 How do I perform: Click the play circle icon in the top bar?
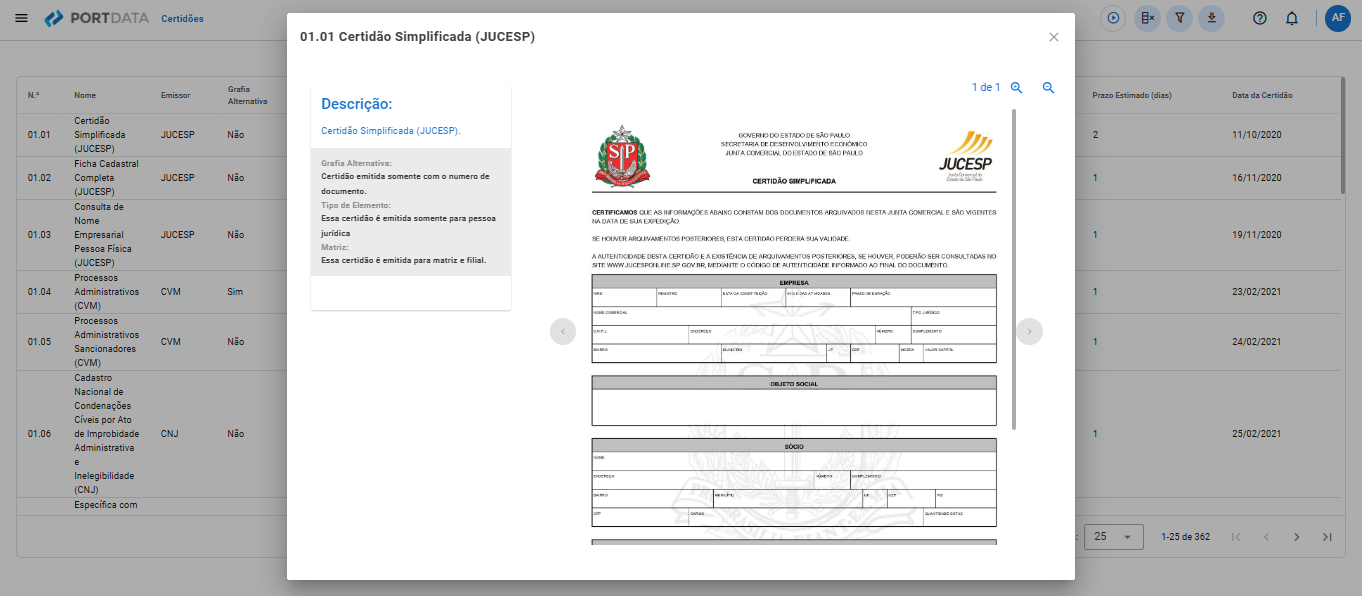pos(1114,18)
